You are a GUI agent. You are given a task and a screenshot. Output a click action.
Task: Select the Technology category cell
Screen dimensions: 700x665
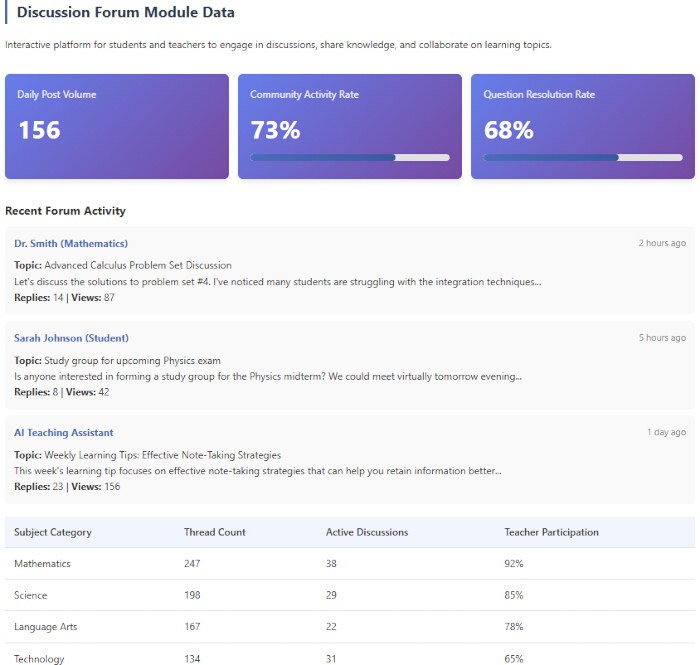coord(39,659)
